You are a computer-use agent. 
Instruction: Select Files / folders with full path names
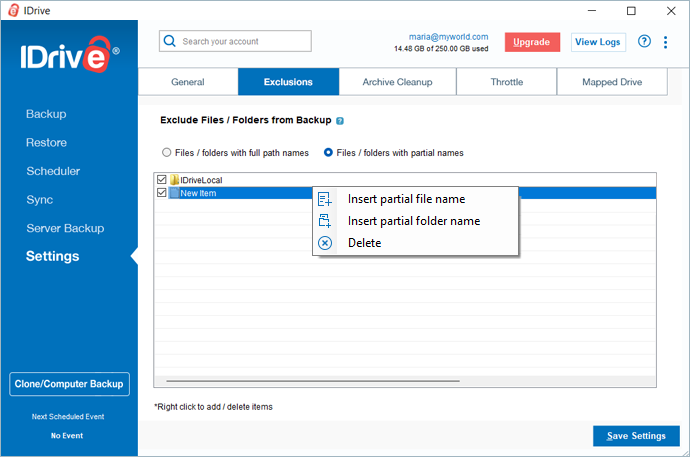tap(167, 153)
